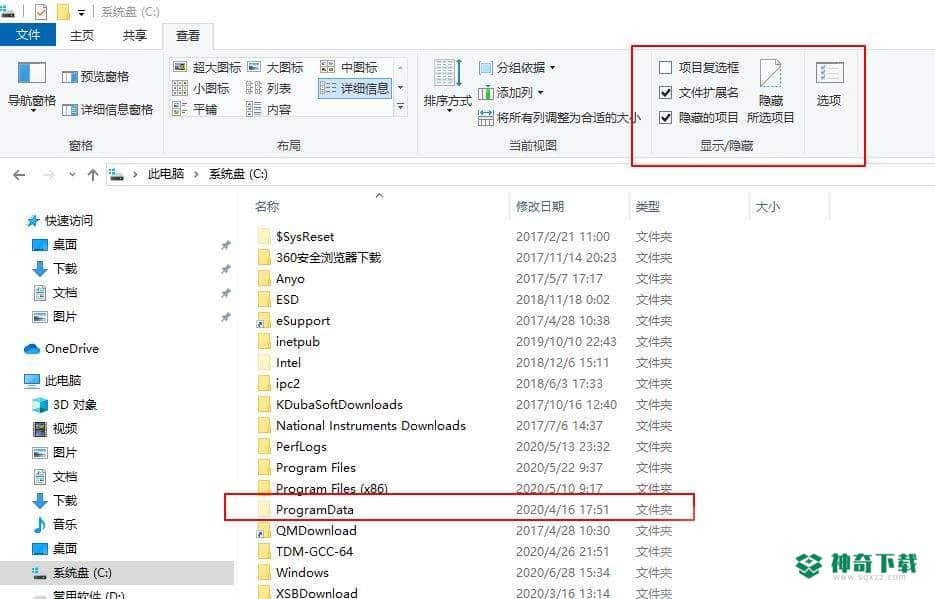Screen dimensions: 935x599
Task: Click the 隐藏所选项目 button
Action: (x=770, y=92)
